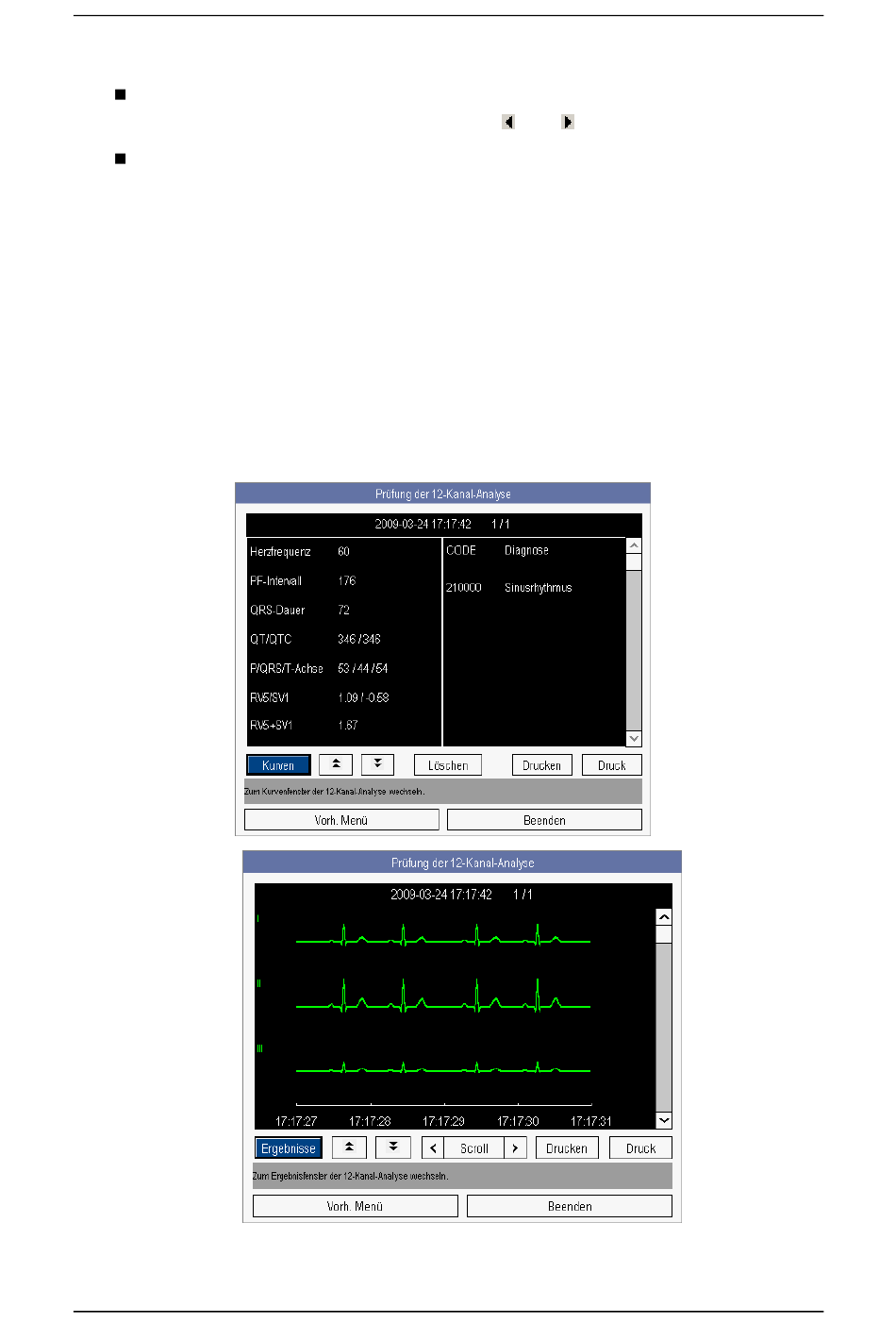Viewport: 896px width, 1340px height.
Task: Click Scroll label button
Action: [x=474, y=1148]
